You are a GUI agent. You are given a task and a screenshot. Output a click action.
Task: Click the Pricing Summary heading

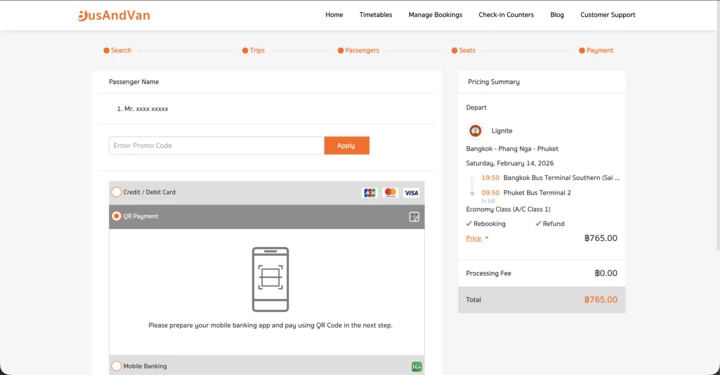[x=494, y=82]
